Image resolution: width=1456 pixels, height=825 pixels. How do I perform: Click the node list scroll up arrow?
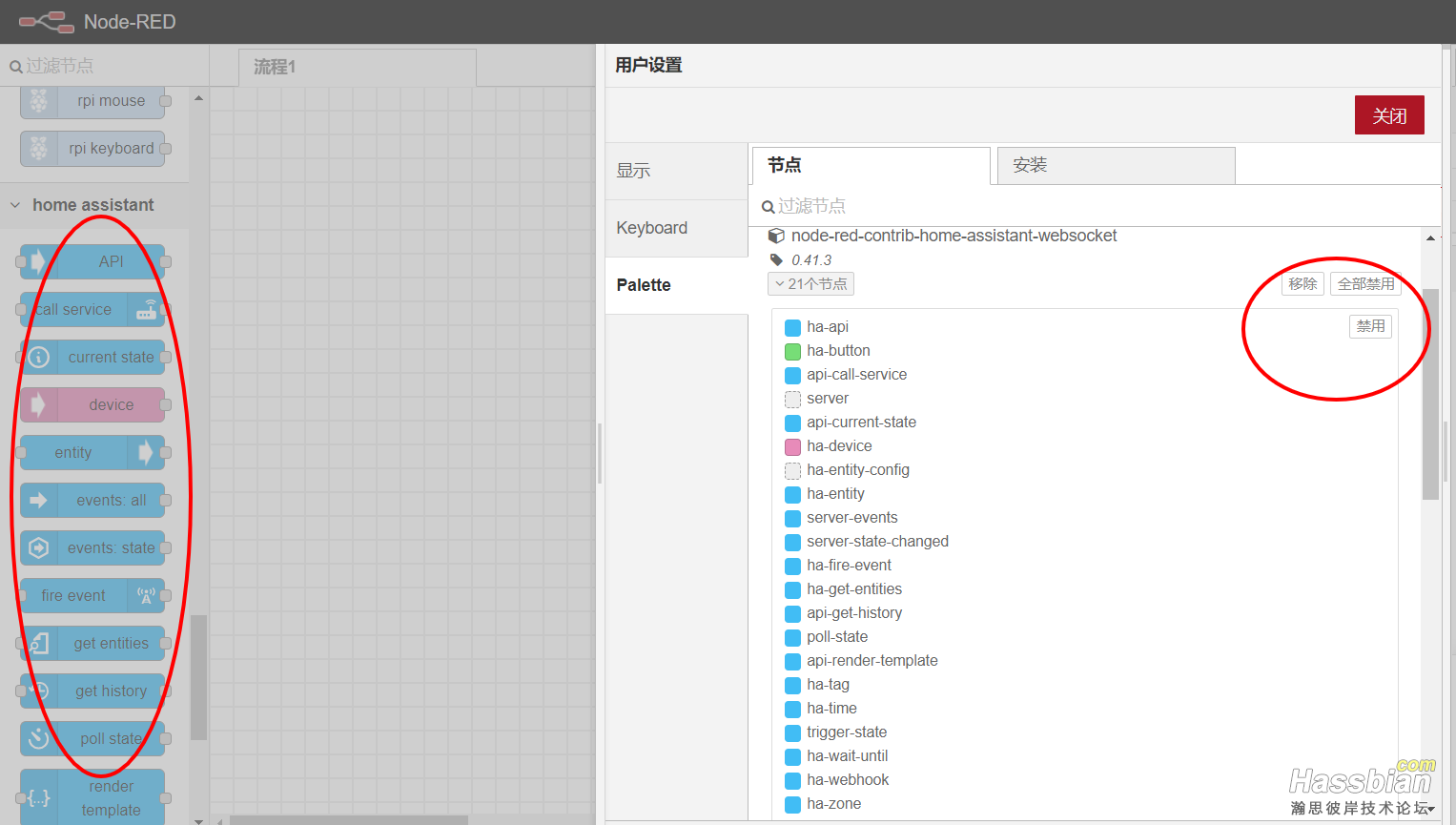coord(1430,237)
